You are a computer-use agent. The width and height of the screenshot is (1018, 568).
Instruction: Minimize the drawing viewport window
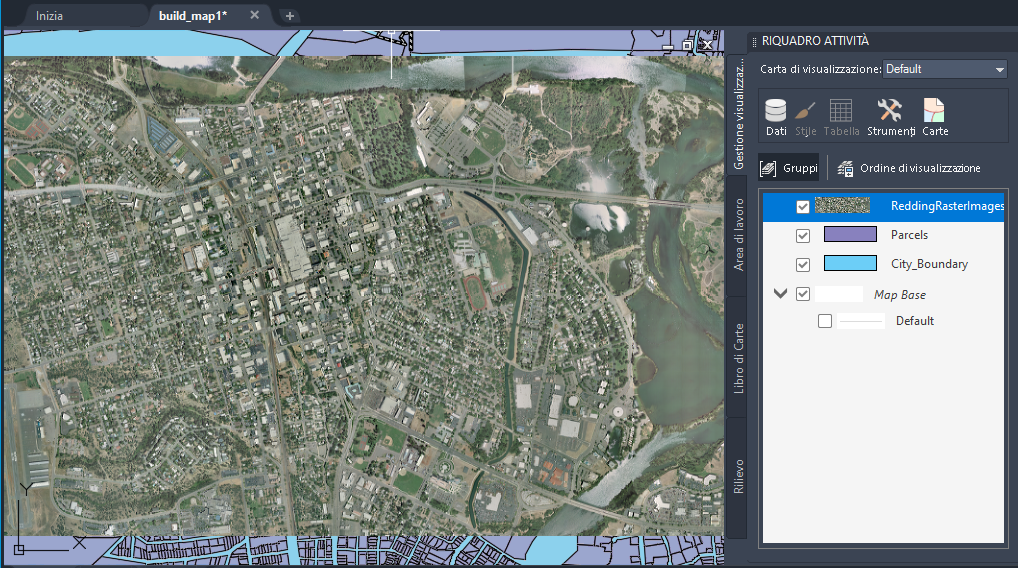tap(667, 47)
